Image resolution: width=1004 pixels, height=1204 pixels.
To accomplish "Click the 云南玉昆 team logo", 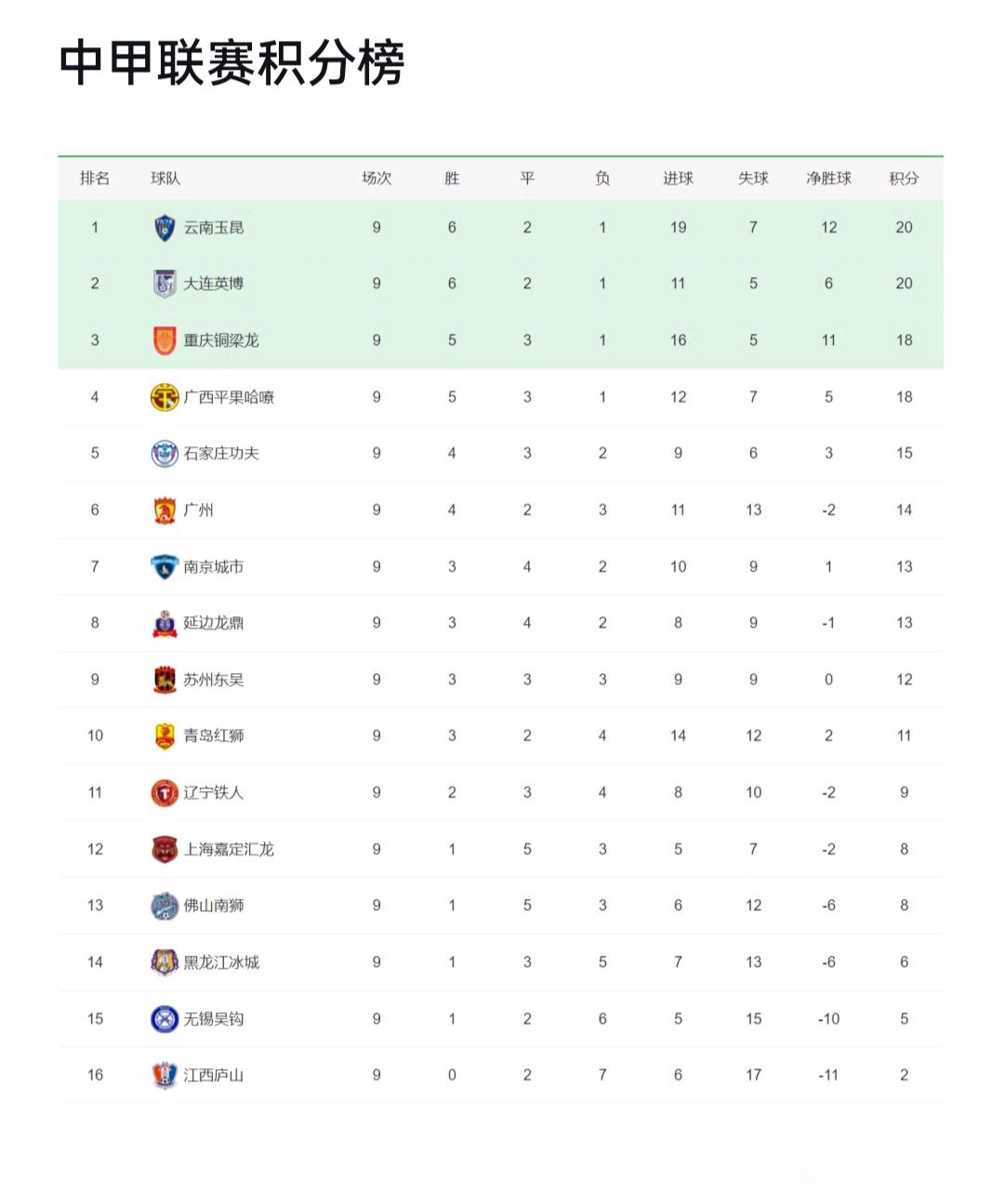I will coord(165,228).
